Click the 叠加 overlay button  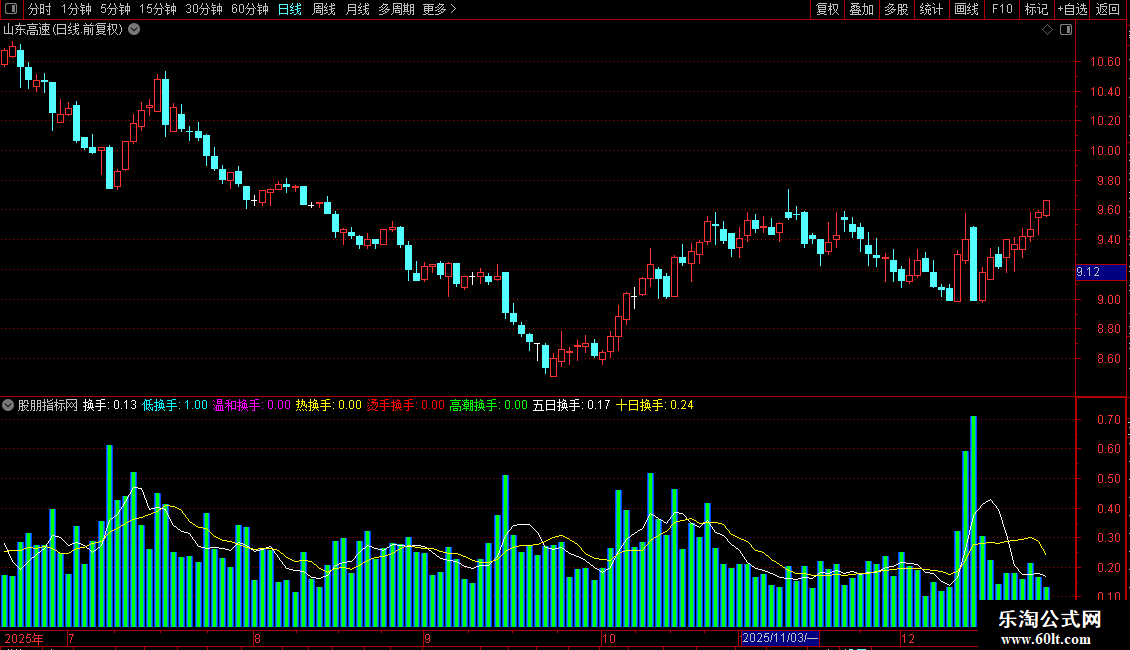(862, 9)
